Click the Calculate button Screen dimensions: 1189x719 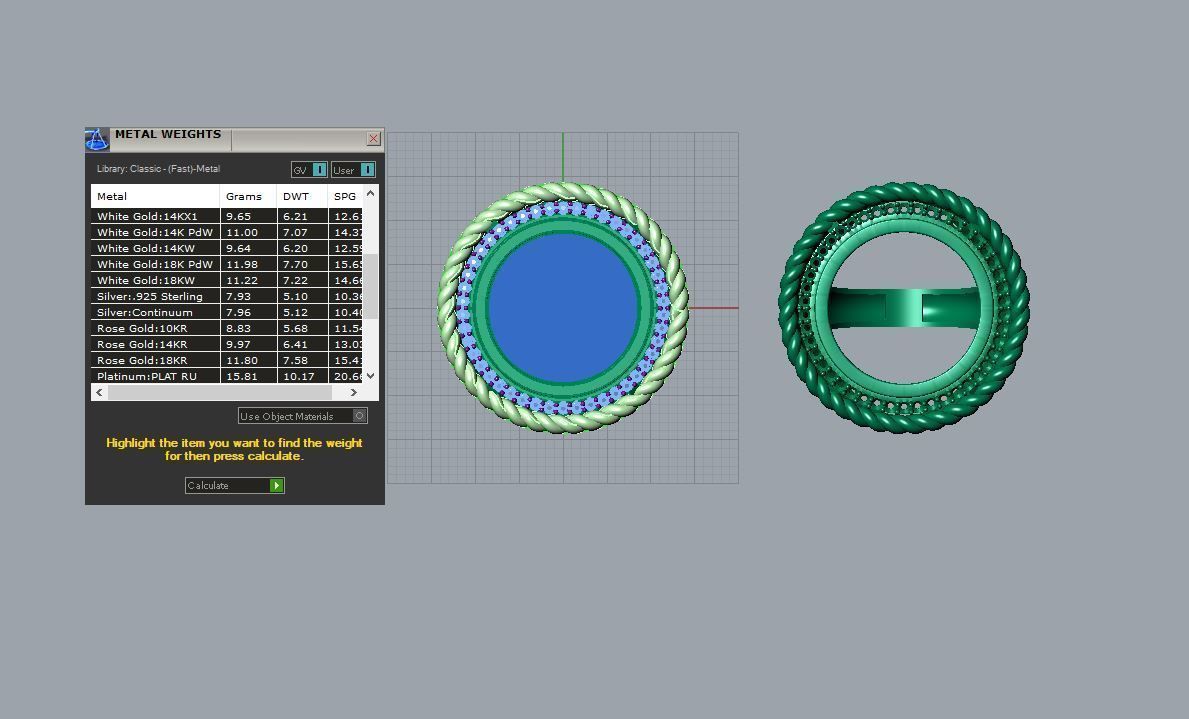235,485
